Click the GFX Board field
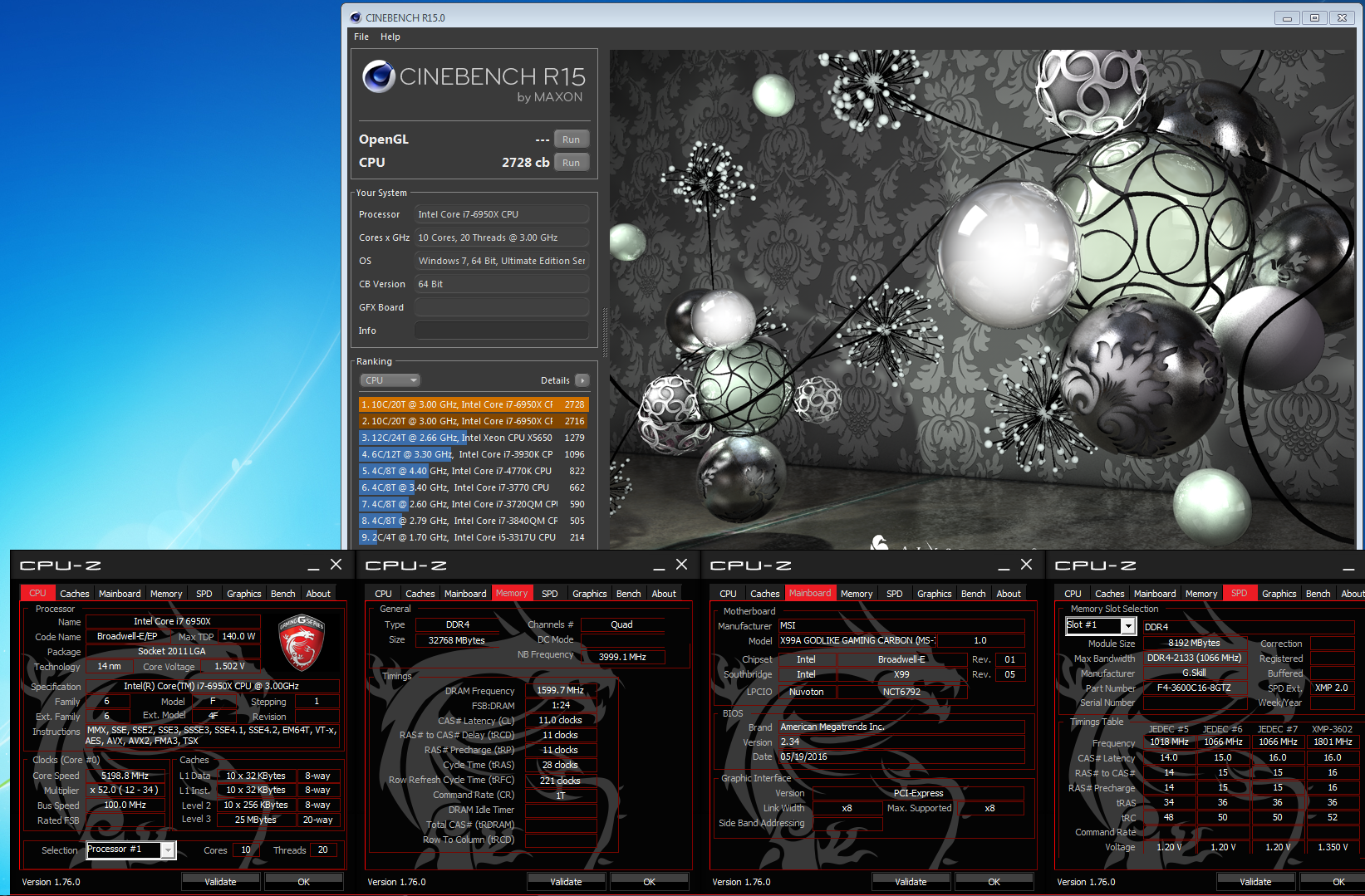Screen dimensions: 1365x896 point(502,307)
